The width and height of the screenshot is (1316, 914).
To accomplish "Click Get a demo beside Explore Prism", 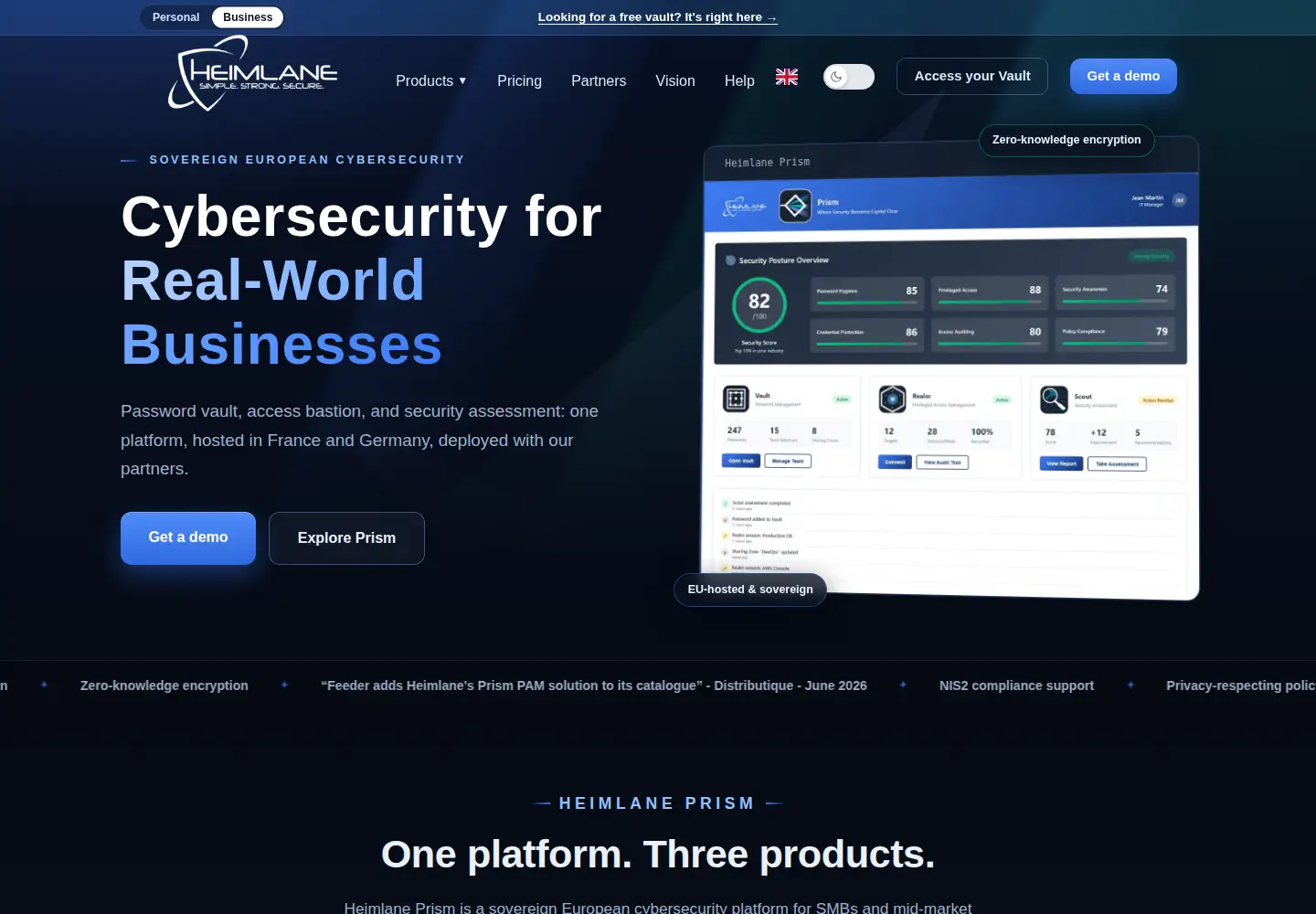I will (188, 537).
